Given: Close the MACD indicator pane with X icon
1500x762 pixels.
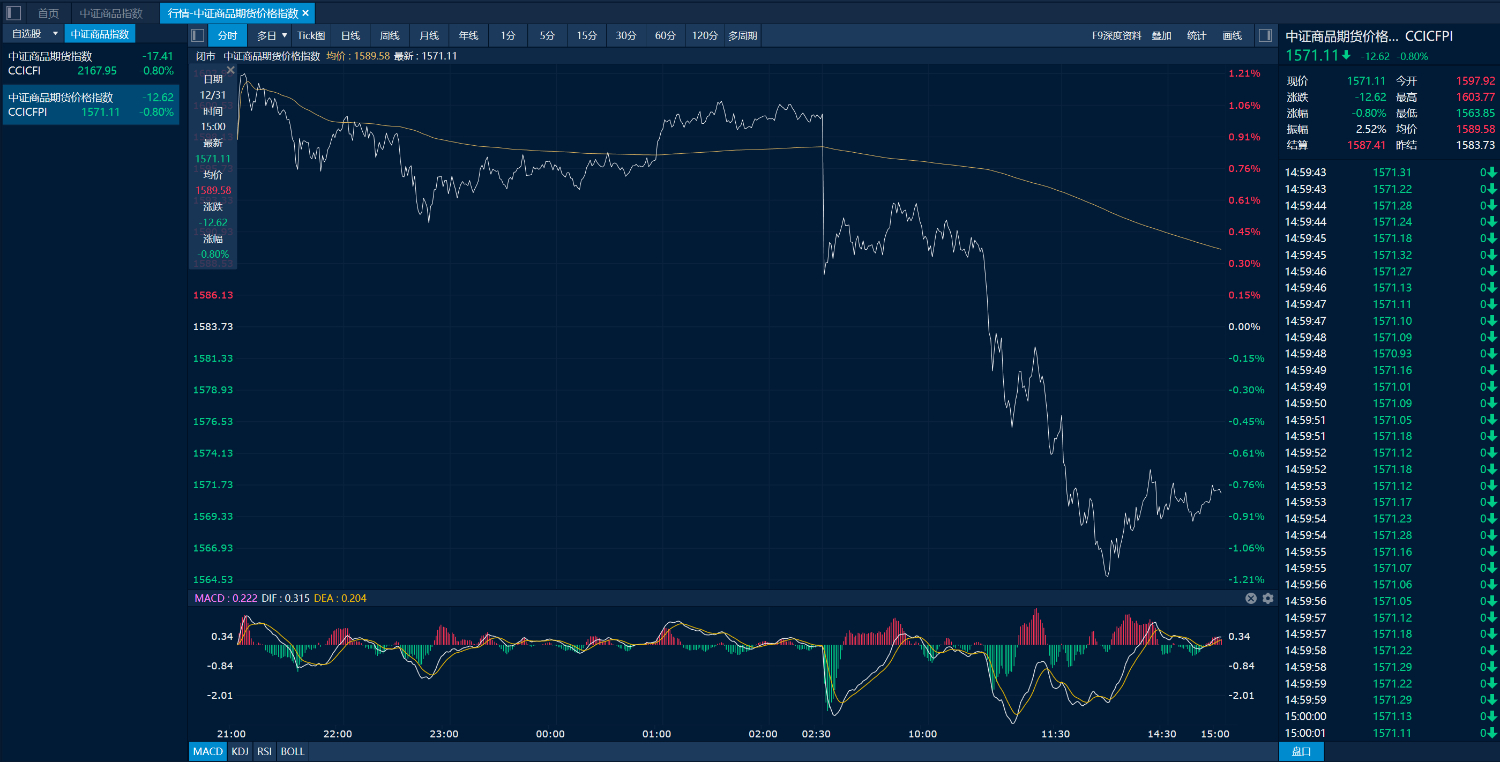Looking at the screenshot, I should point(1250,598).
